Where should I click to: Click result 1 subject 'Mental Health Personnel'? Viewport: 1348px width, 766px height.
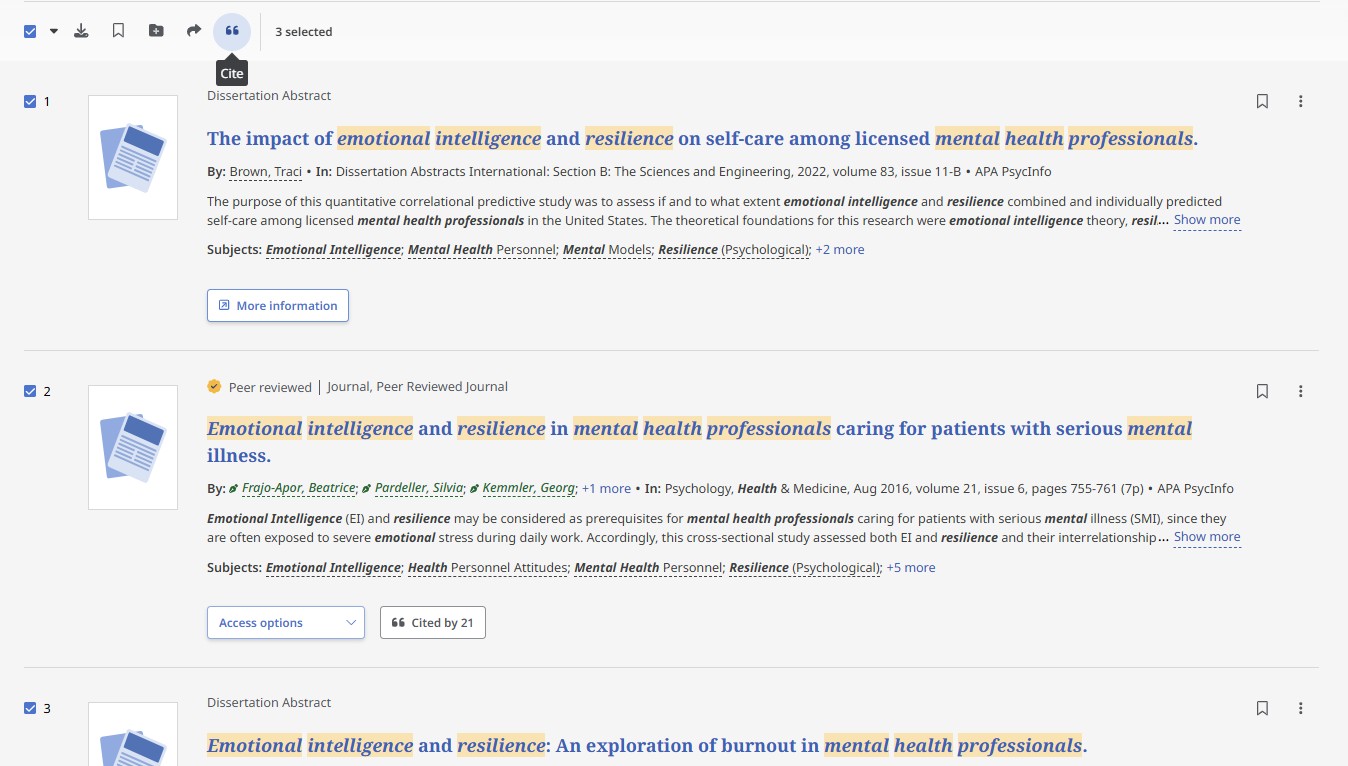pos(482,250)
